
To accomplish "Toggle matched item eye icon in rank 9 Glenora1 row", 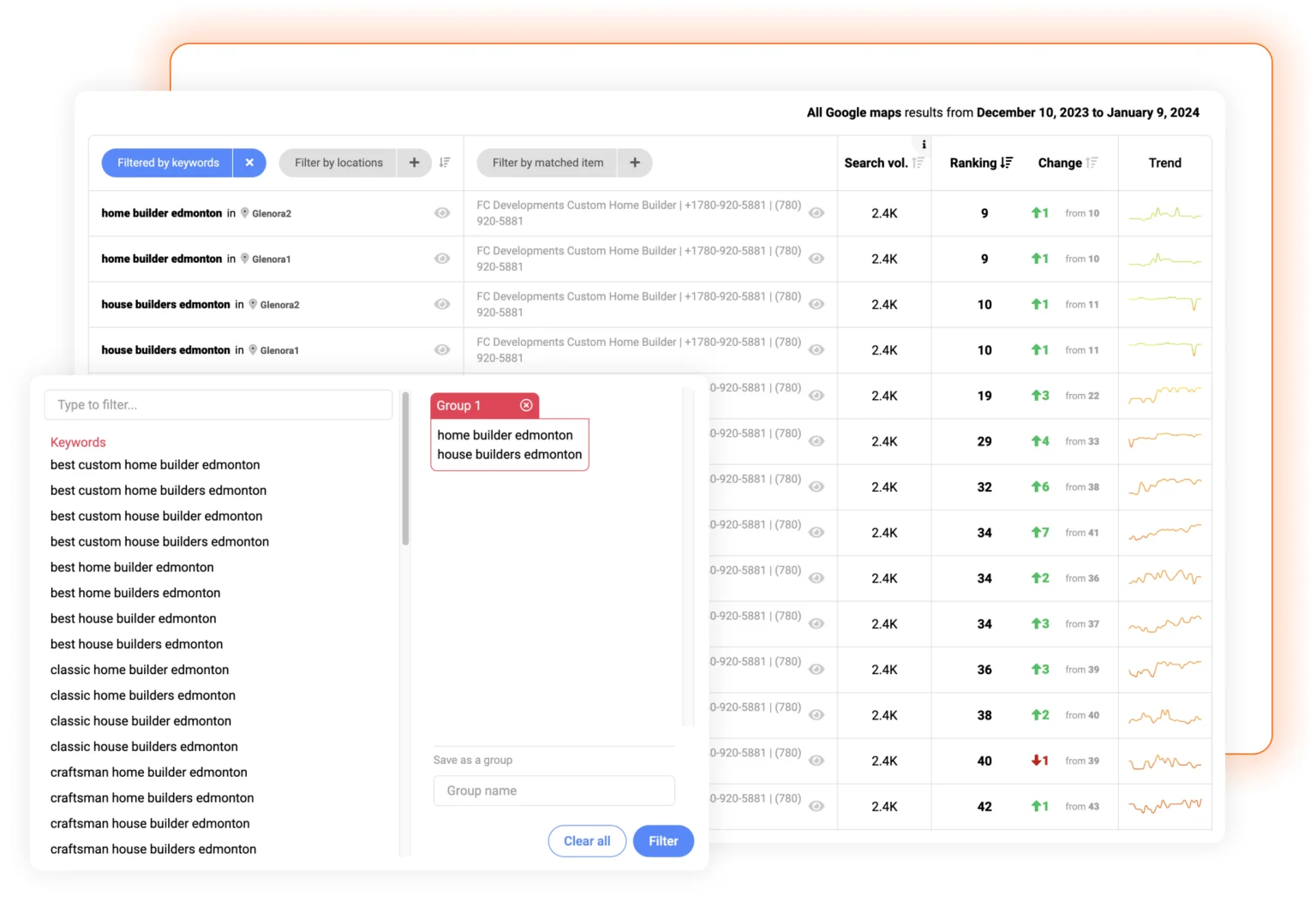I will pos(817,259).
